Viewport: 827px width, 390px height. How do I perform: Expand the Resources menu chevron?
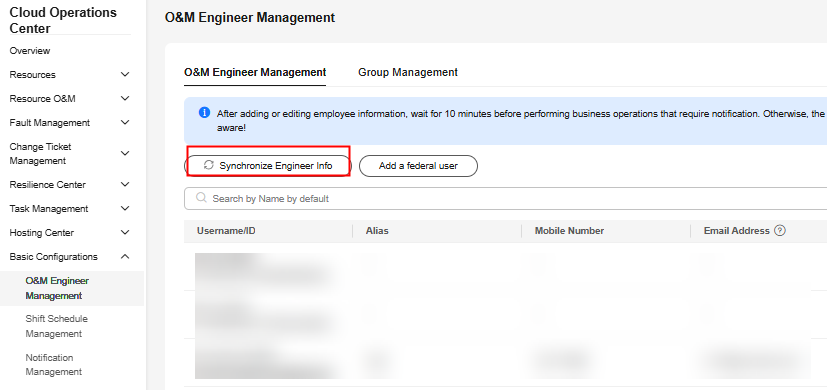click(x=125, y=74)
